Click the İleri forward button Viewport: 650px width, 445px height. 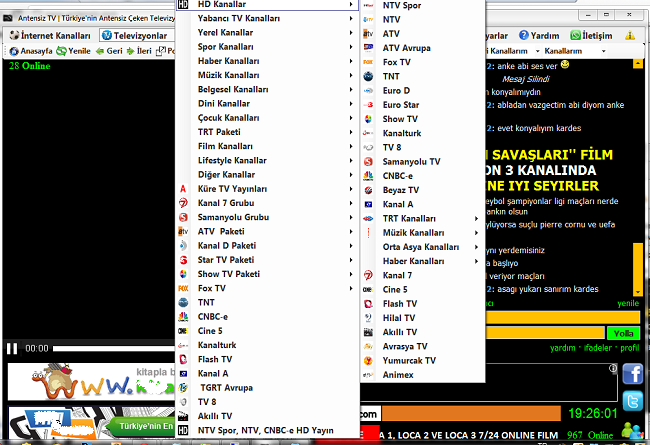click(139, 51)
